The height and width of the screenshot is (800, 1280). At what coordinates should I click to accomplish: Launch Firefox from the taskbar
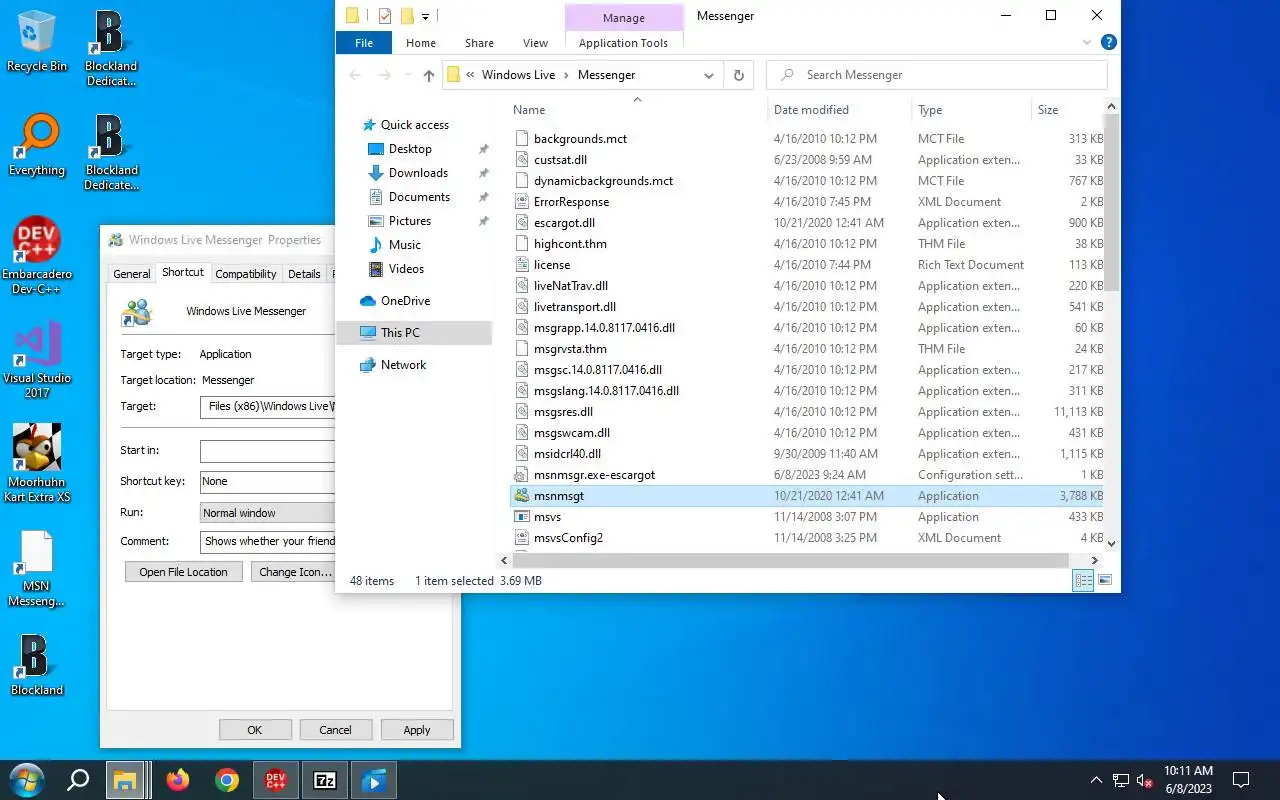point(177,780)
